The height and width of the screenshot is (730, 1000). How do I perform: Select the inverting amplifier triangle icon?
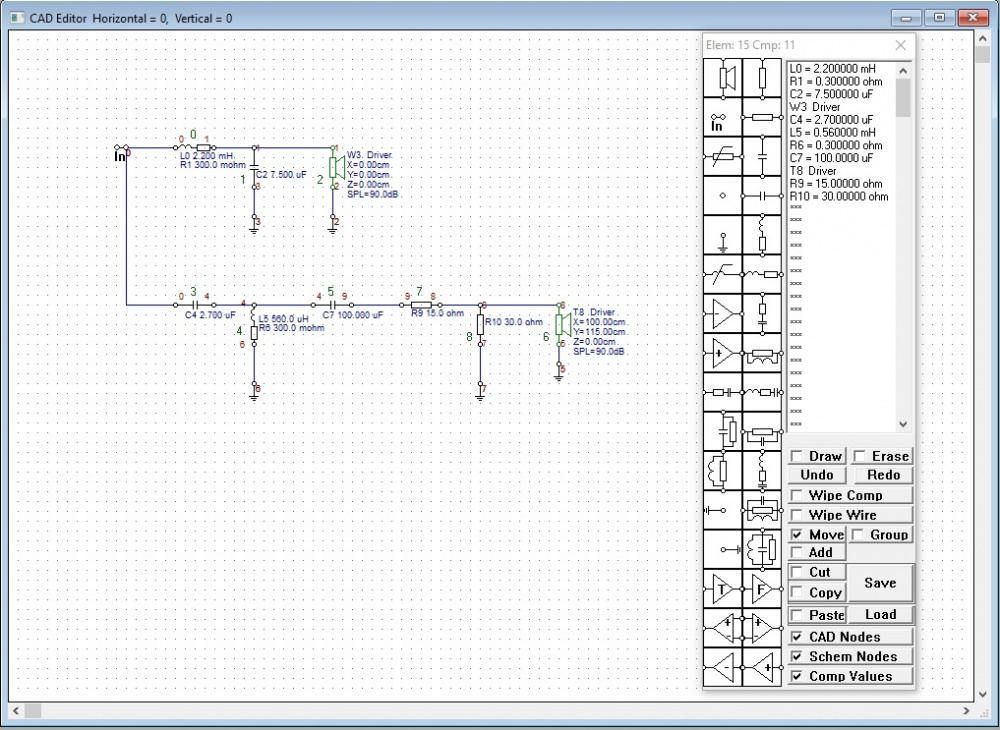pos(723,313)
